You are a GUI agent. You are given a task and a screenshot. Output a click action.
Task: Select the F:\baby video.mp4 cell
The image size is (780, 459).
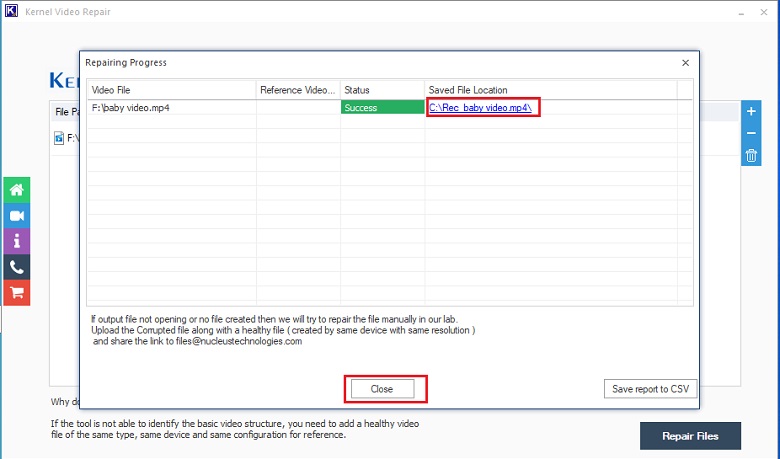pyautogui.click(x=172, y=107)
